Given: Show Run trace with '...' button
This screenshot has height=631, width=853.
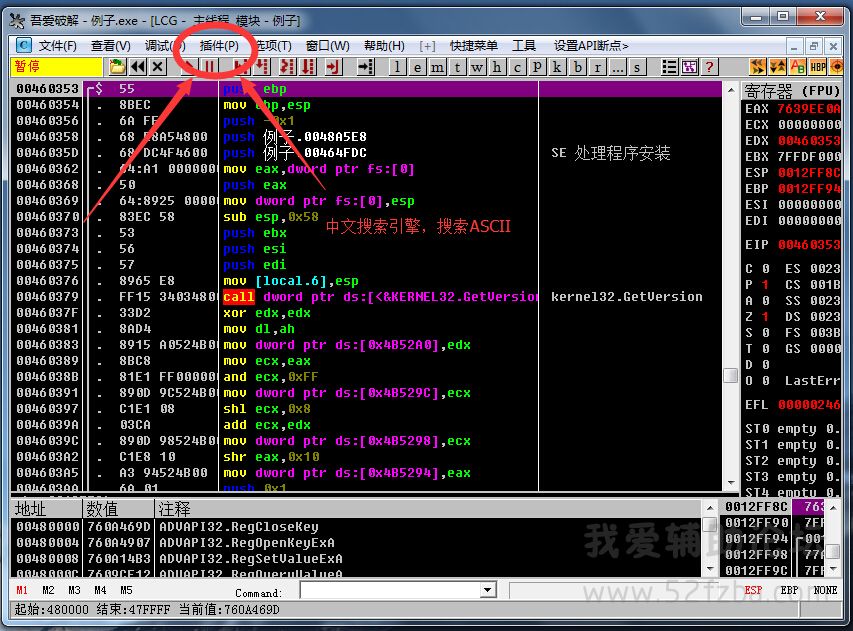Looking at the screenshot, I should pyautogui.click(x=617, y=67).
